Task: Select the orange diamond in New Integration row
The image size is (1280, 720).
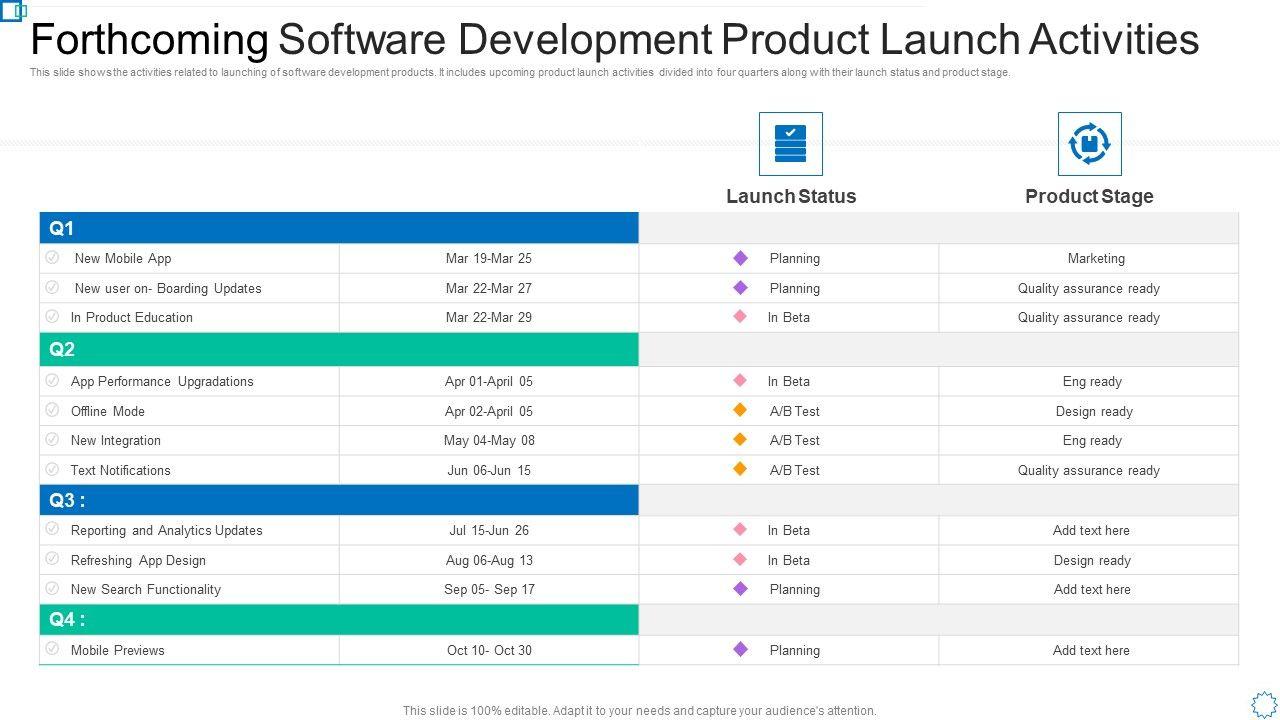Action: [740, 439]
